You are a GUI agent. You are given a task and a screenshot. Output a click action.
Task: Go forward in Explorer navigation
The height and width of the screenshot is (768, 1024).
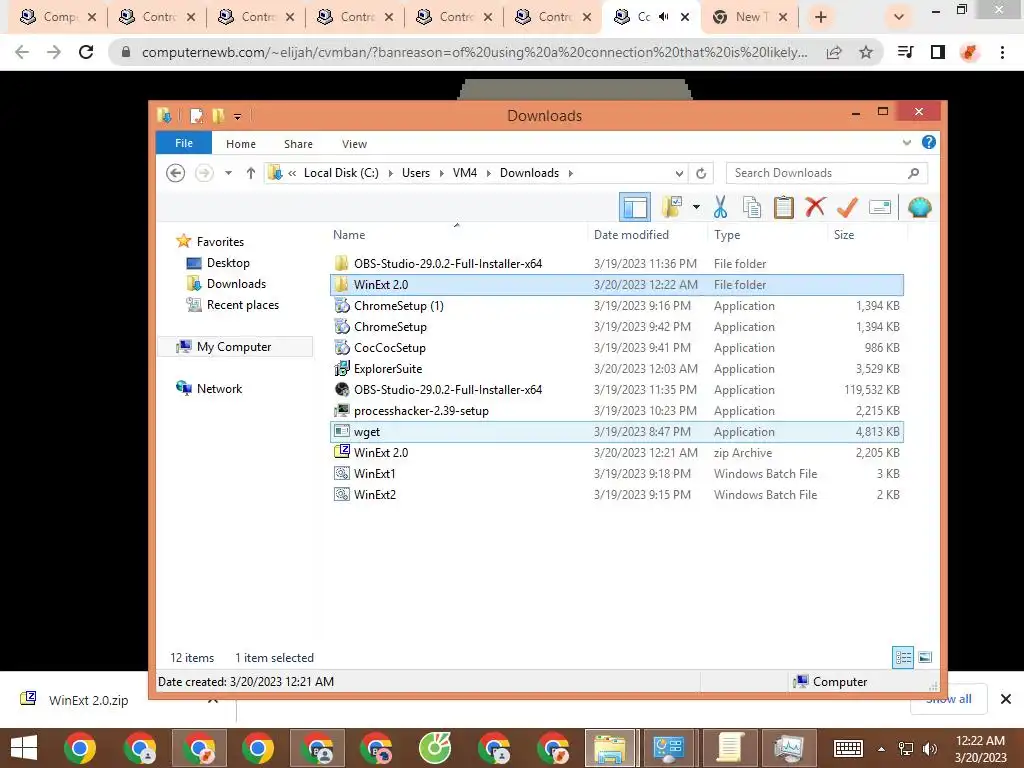coord(204,173)
